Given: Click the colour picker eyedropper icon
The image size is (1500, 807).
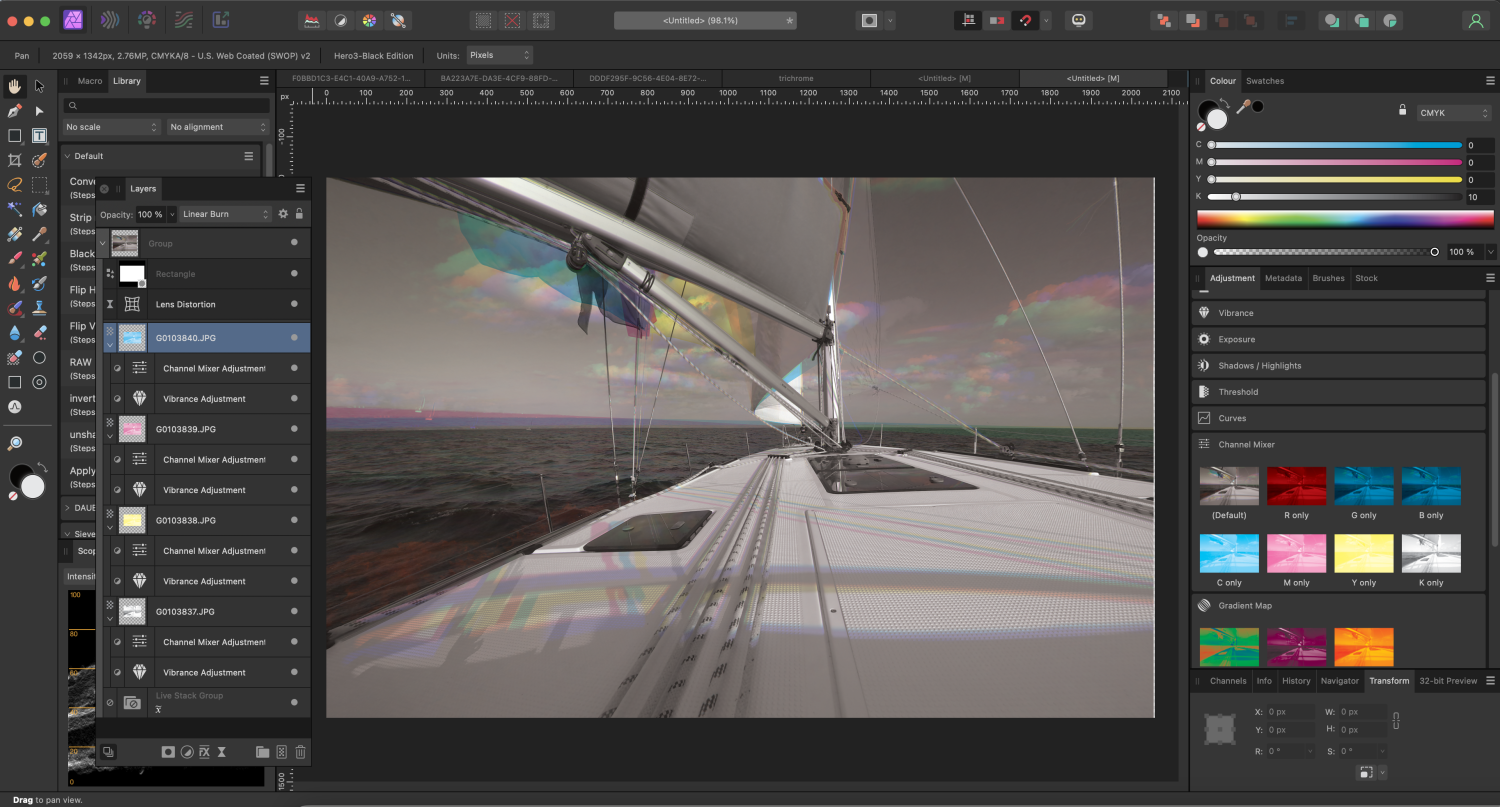Looking at the screenshot, I should (x=1243, y=107).
